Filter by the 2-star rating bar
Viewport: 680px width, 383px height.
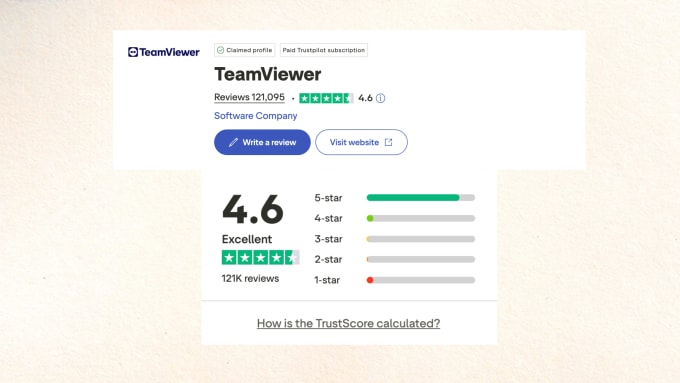point(421,259)
